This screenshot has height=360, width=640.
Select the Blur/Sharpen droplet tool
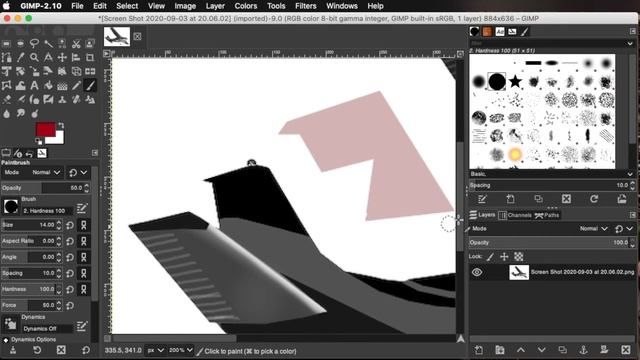(x=7, y=113)
